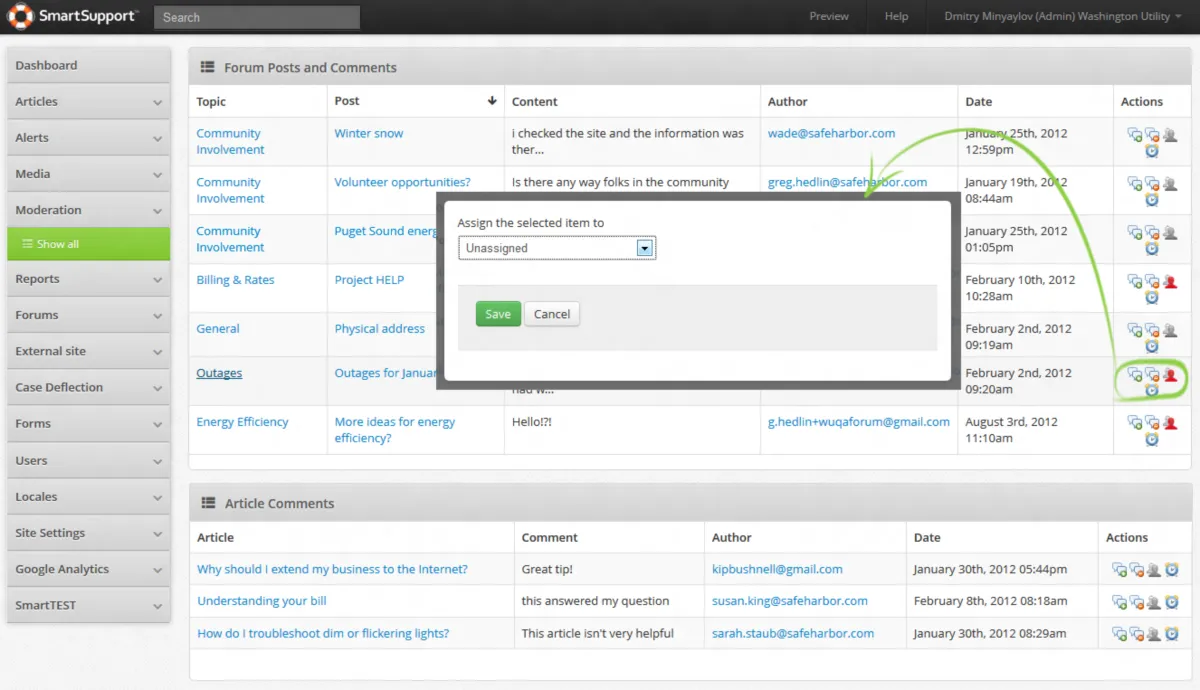Open the Dashboard sidebar item
Image resolution: width=1200 pixels, height=690 pixels.
point(88,65)
